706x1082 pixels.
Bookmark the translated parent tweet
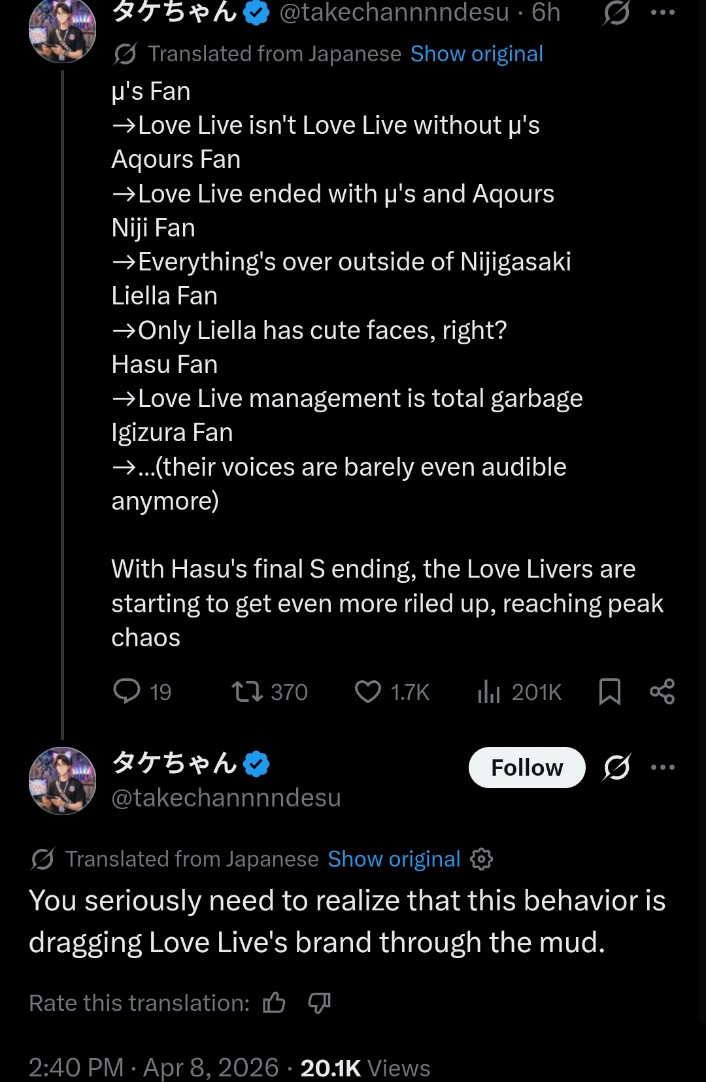pyautogui.click(x=609, y=691)
